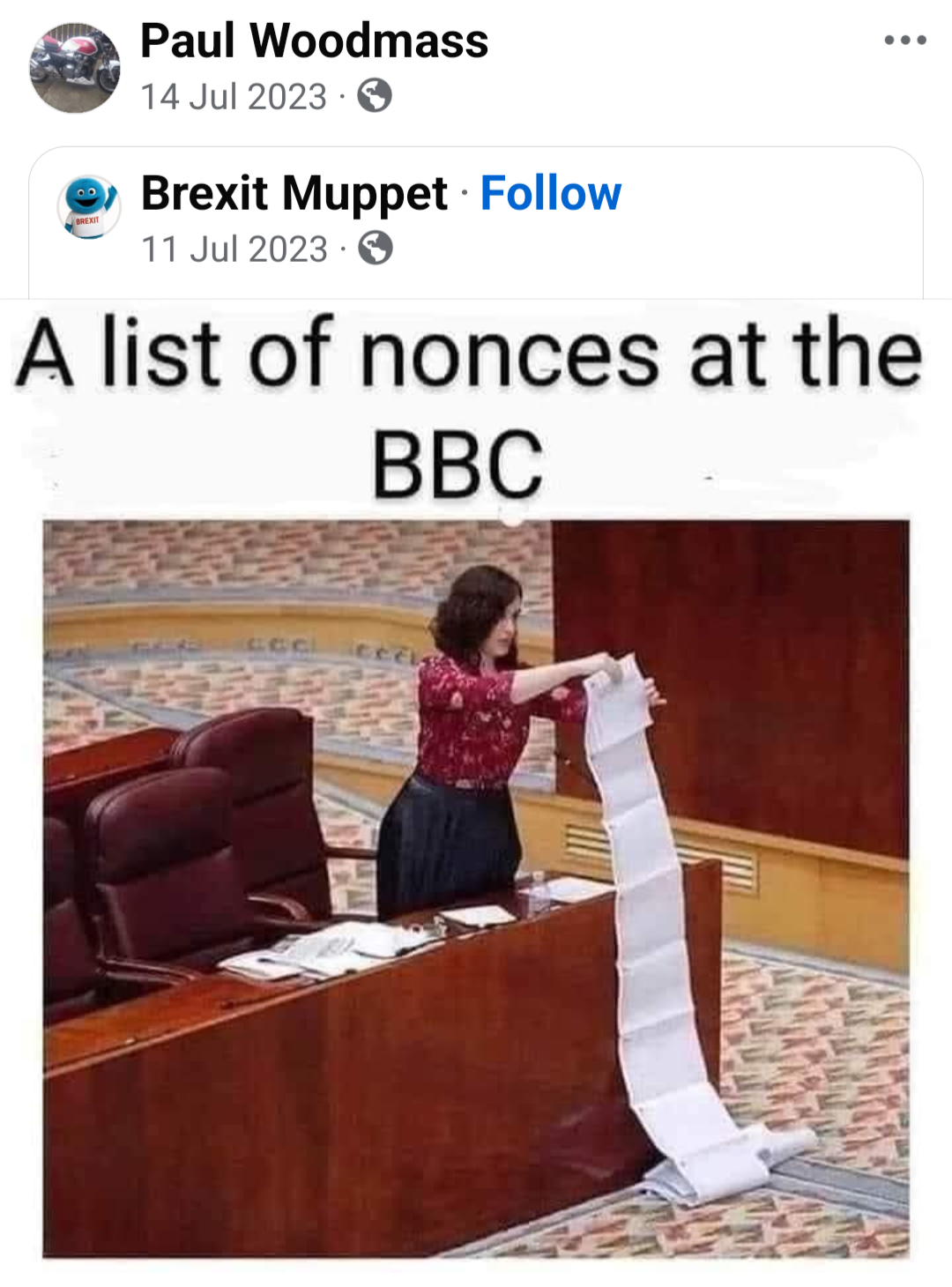Image resolution: width=952 pixels, height=1287 pixels.
Task: Open the 14 Jul 2023 post timestamp
Action: [234, 96]
